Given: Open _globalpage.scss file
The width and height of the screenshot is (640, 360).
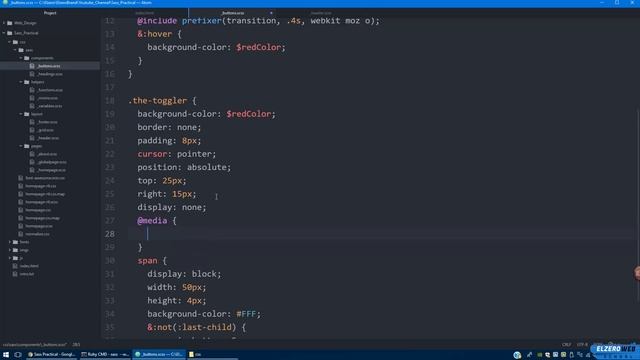Looking at the screenshot, I should (52, 162).
